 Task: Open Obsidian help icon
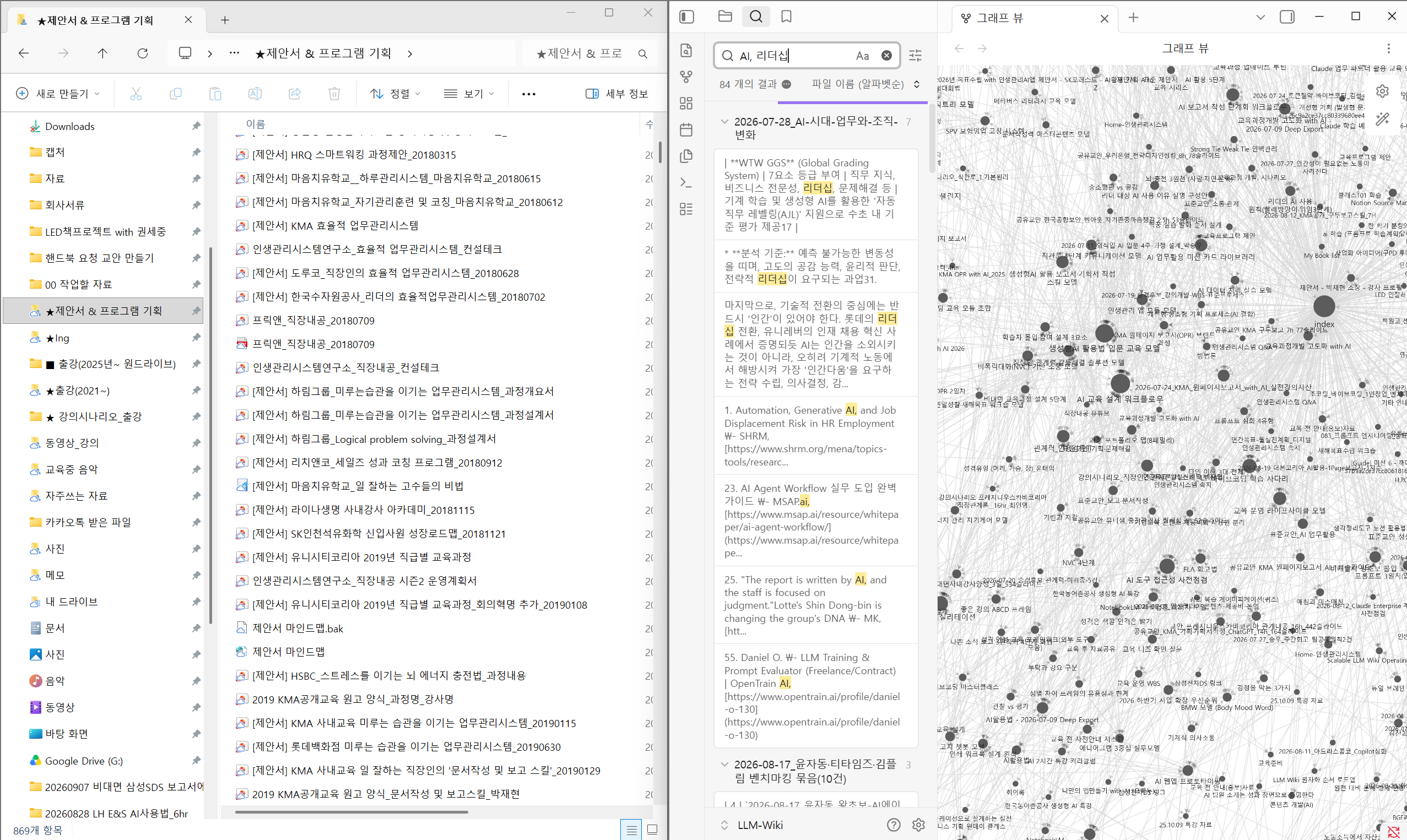pos(894,825)
